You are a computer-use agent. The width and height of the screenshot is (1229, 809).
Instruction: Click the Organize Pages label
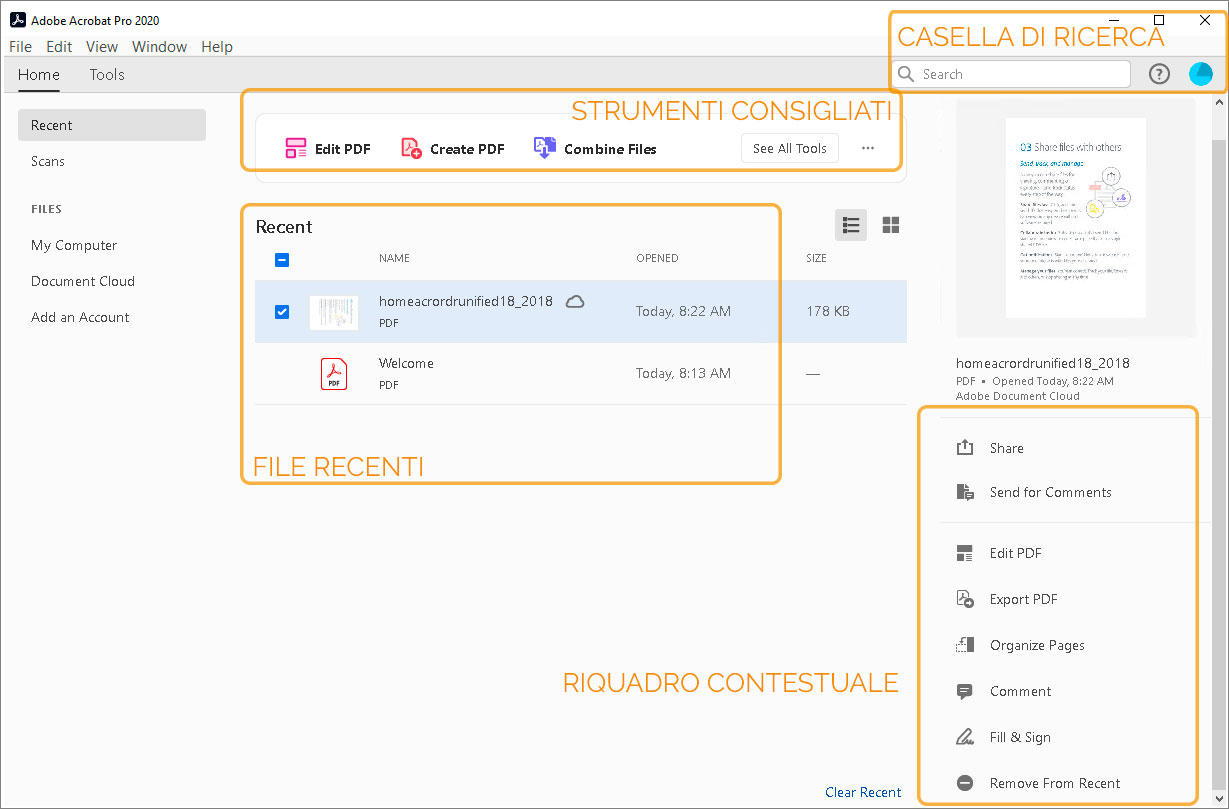1037,645
